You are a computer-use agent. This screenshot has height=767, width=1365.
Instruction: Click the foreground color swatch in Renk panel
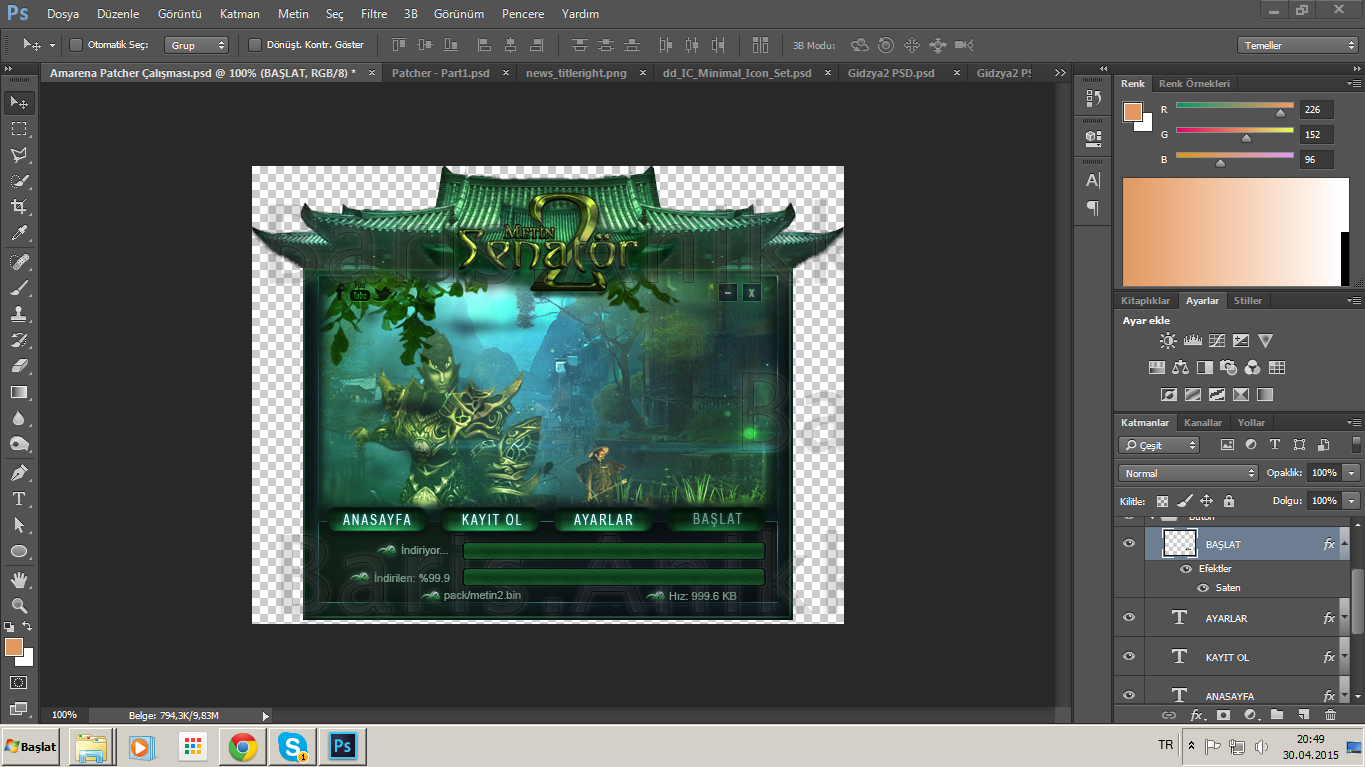pos(1133,112)
